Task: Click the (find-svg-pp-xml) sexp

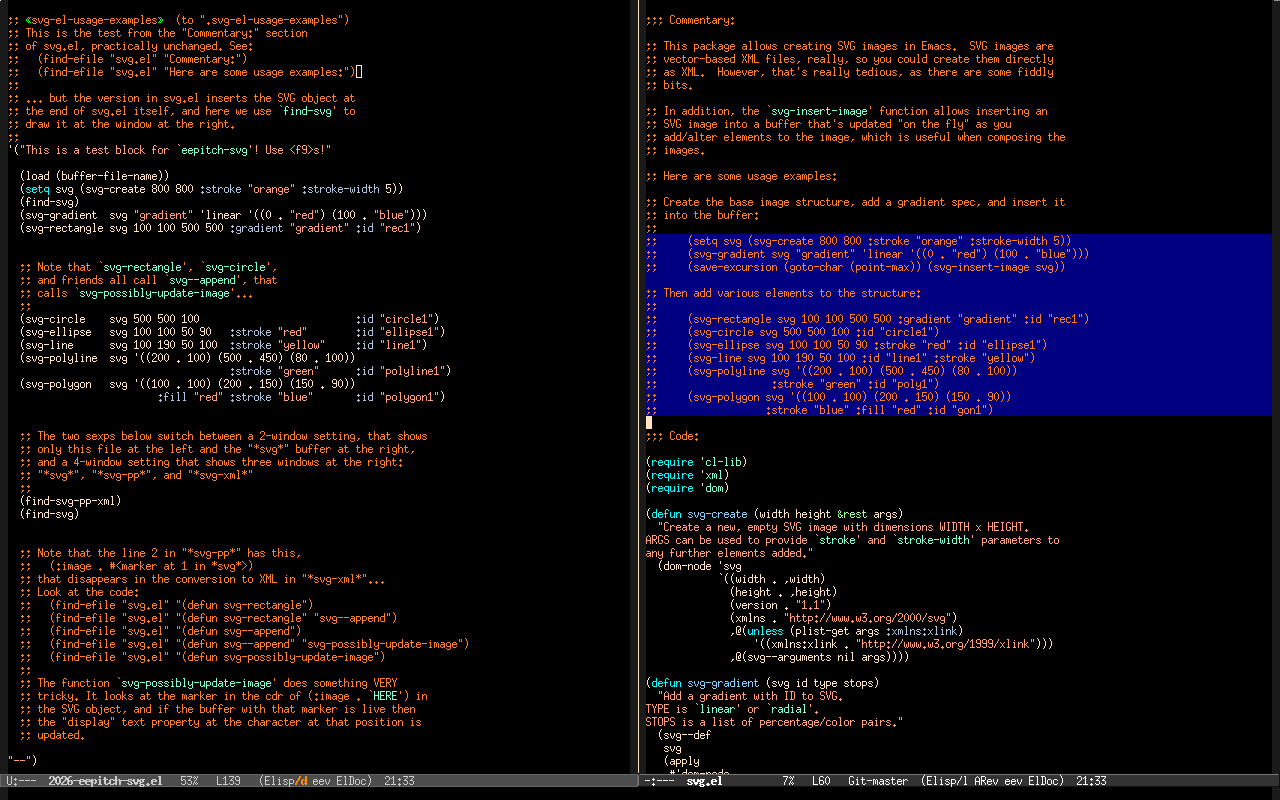Action: [x=69, y=501]
